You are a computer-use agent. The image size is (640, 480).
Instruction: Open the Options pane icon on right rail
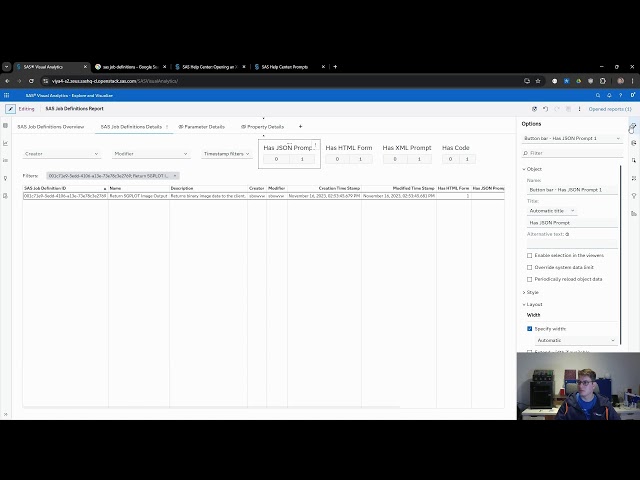633,127
